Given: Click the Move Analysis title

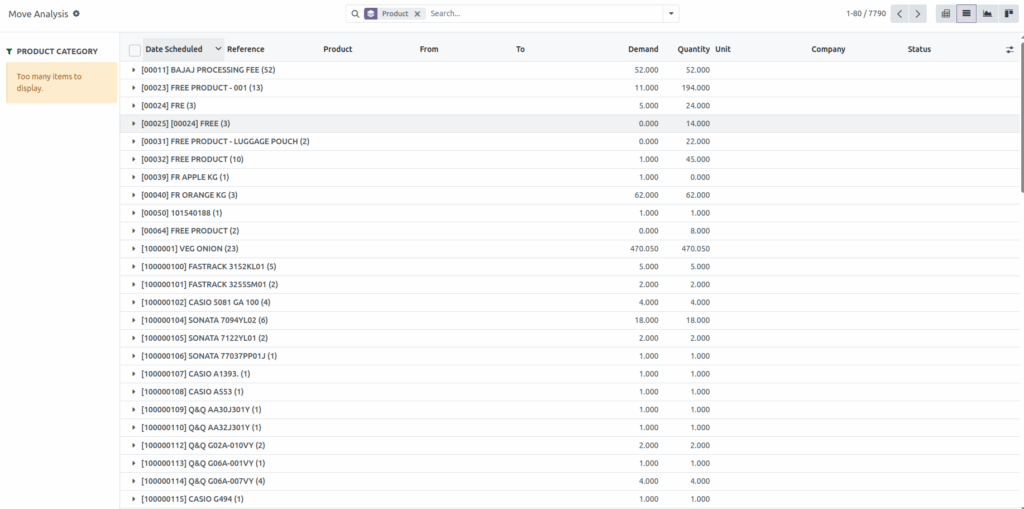Looking at the screenshot, I should tap(38, 14).
